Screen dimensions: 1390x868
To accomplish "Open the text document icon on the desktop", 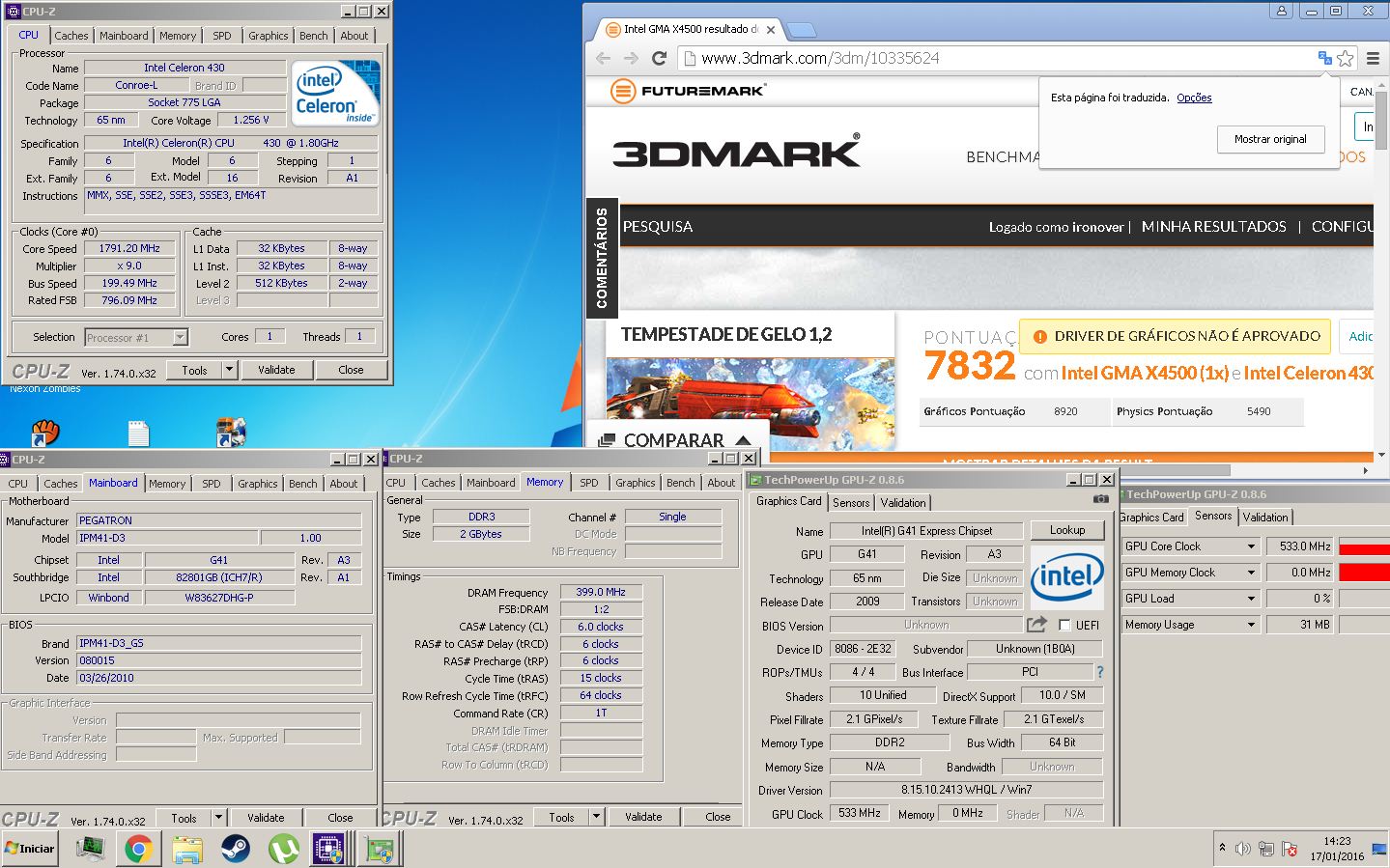I will coord(139,433).
